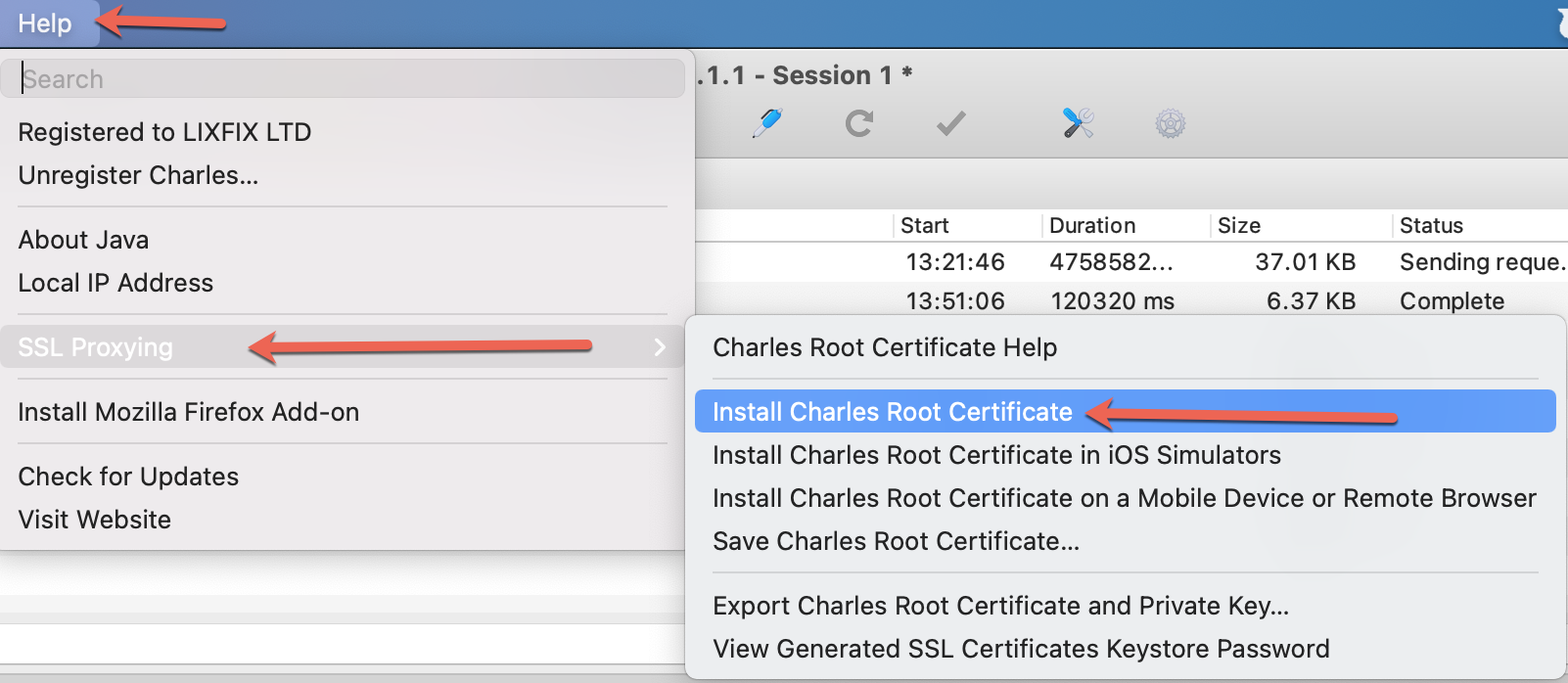Choose Unregister Charles... menu item

(138, 175)
